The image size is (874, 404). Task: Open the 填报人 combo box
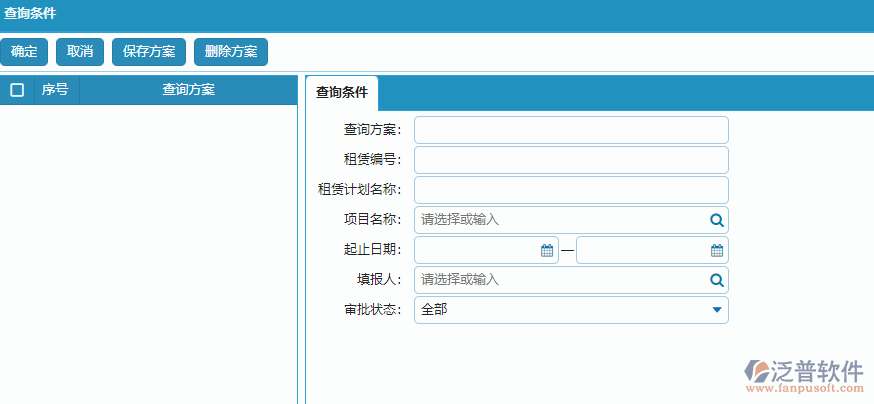560,280
